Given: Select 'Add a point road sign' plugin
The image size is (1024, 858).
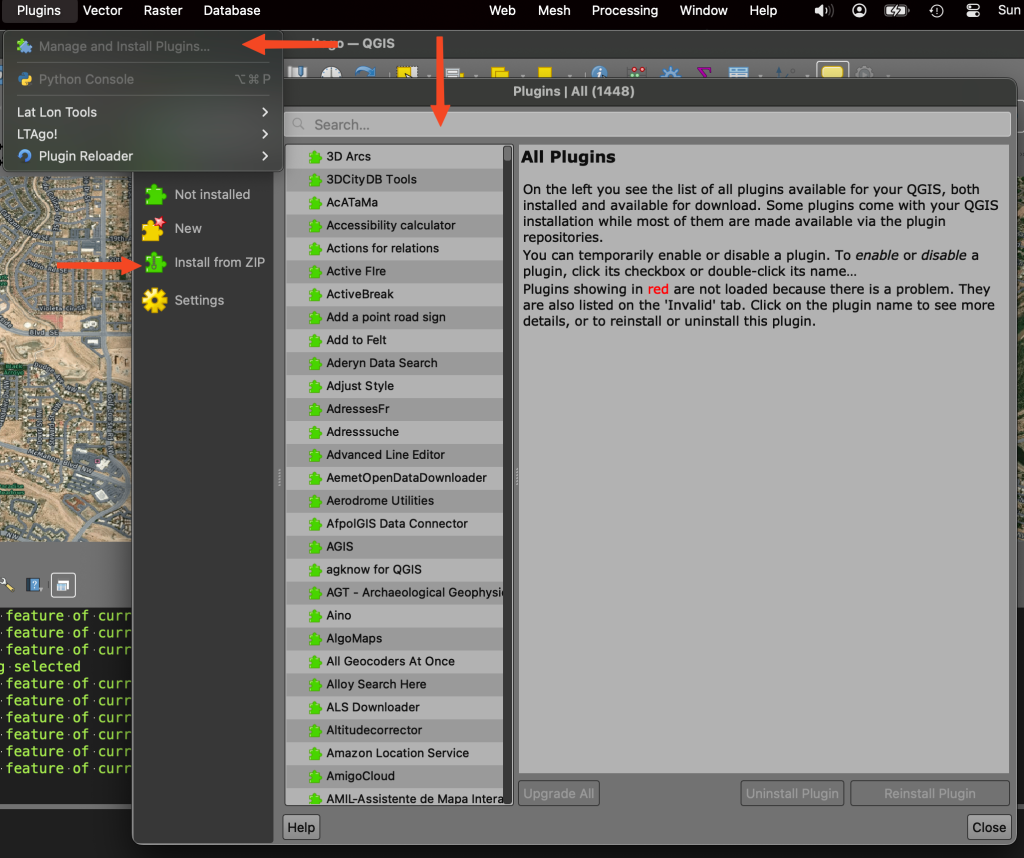Looking at the screenshot, I should [x=394, y=317].
